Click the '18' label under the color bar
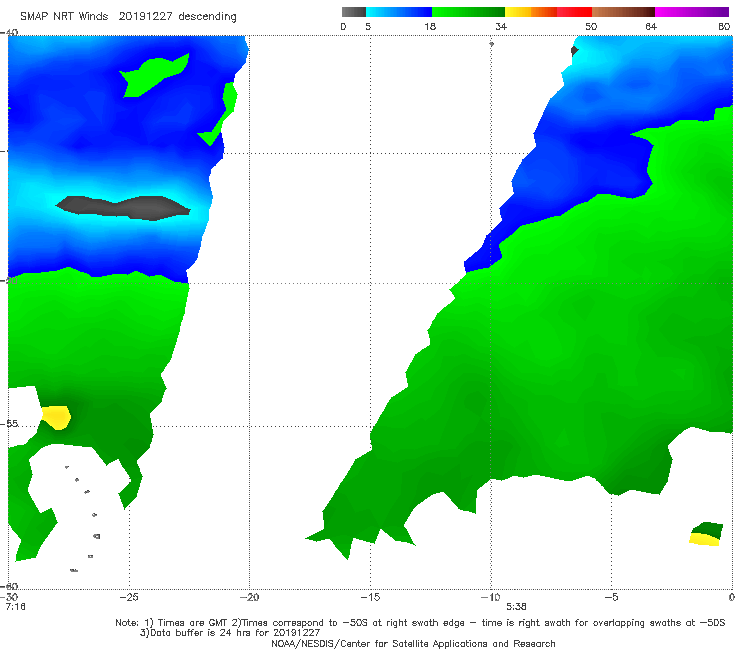 pyautogui.click(x=430, y=26)
